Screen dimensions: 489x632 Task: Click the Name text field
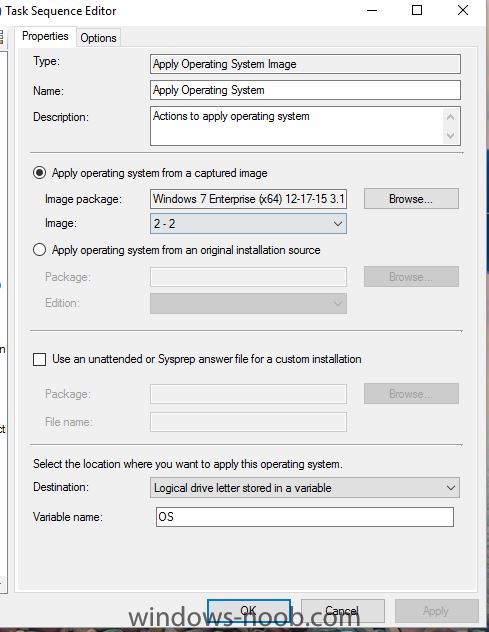[x=305, y=90]
